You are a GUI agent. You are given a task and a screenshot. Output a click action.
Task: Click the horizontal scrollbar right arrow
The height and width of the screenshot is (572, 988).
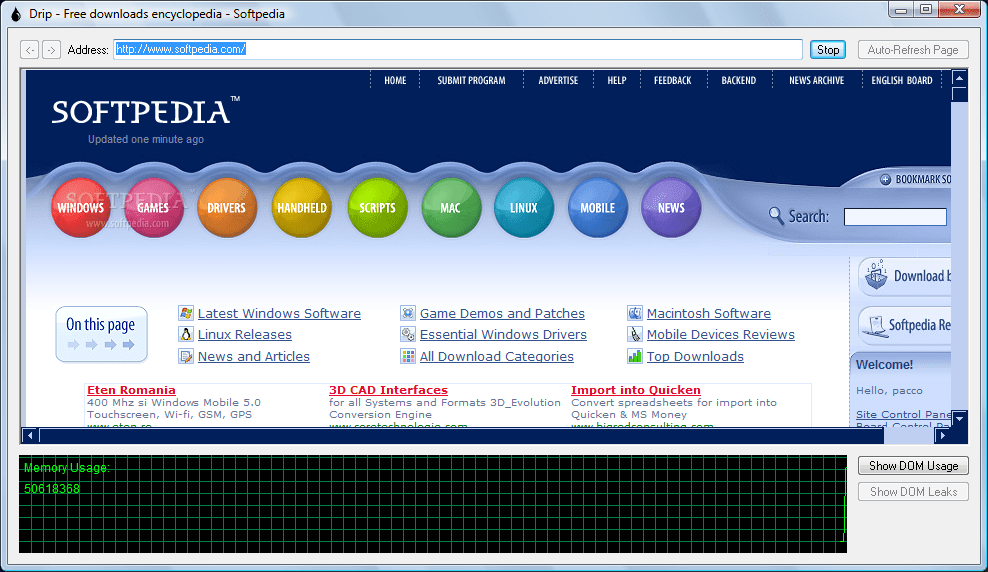click(x=943, y=435)
